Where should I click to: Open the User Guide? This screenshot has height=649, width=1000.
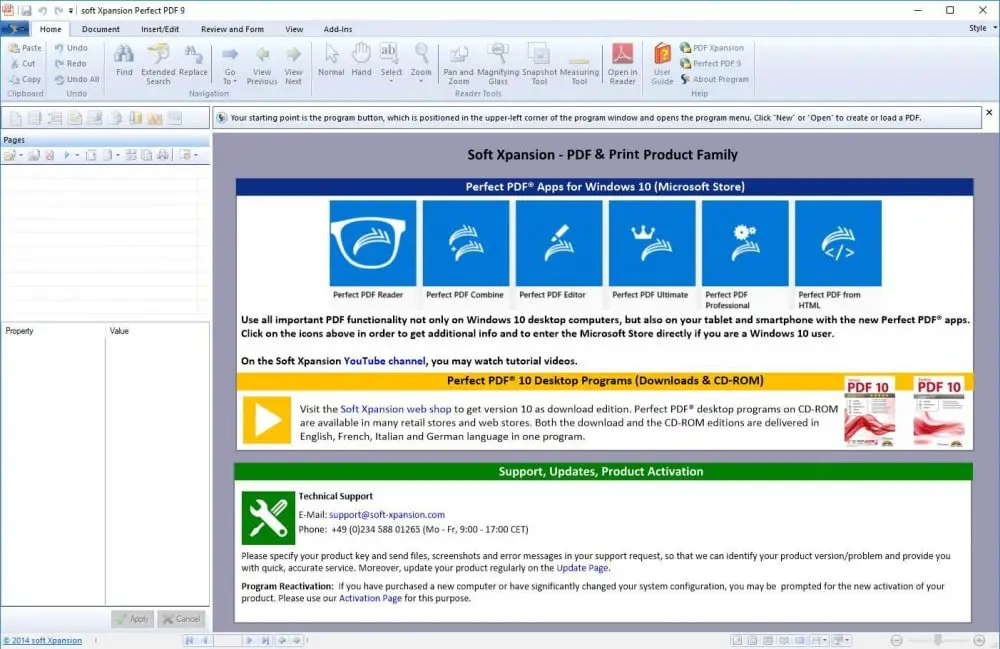pyautogui.click(x=661, y=60)
